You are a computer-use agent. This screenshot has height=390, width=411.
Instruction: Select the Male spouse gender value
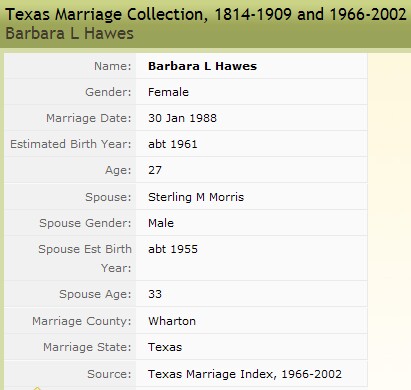[161, 223]
